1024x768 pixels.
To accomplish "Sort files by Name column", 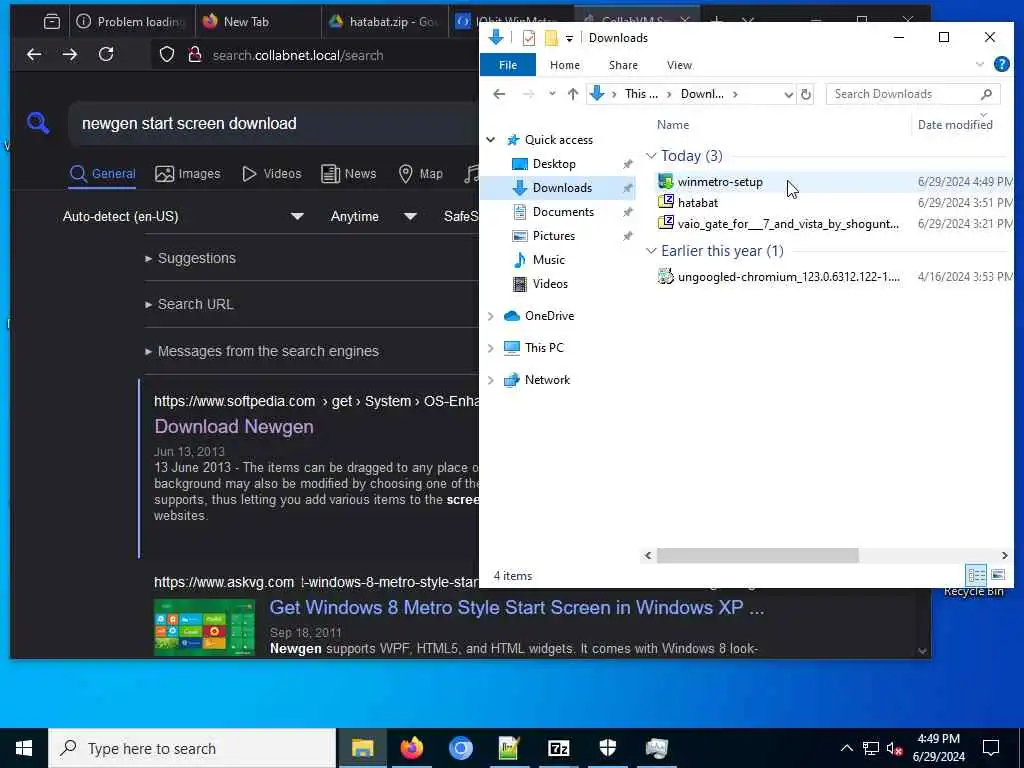I will [x=673, y=125].
